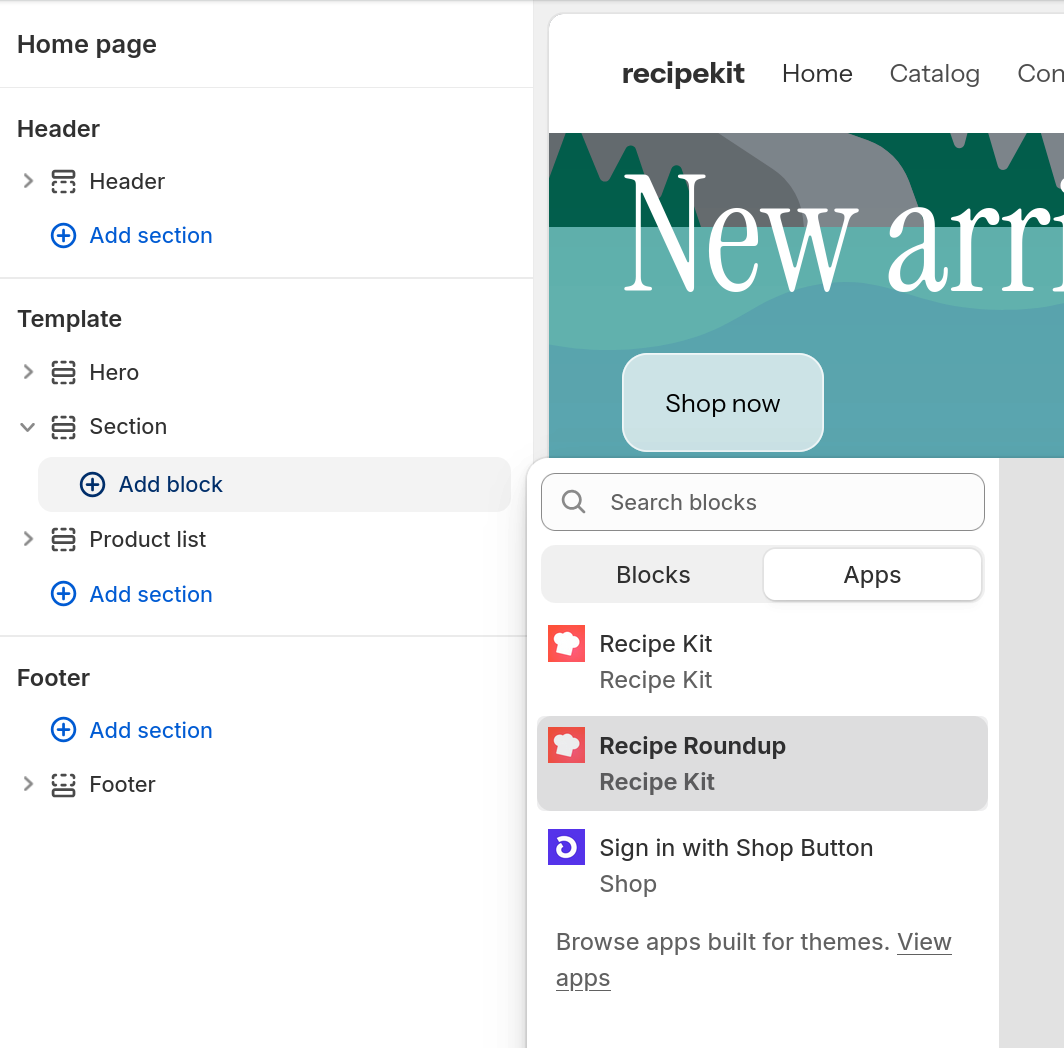
Task: Expand the Header section chevron
Action: 28,181
